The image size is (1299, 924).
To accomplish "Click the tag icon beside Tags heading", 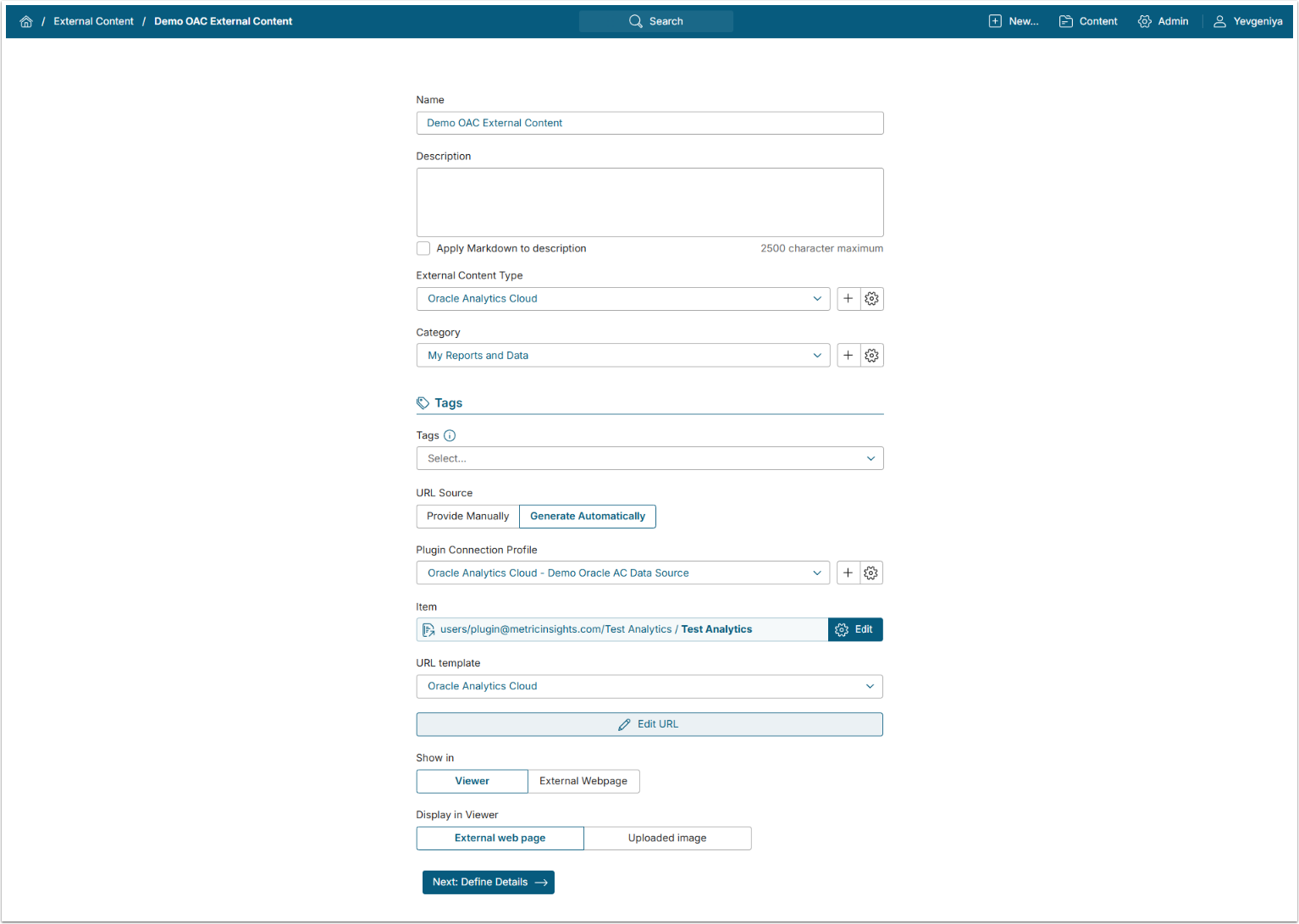I will click(x=423, y=403).
